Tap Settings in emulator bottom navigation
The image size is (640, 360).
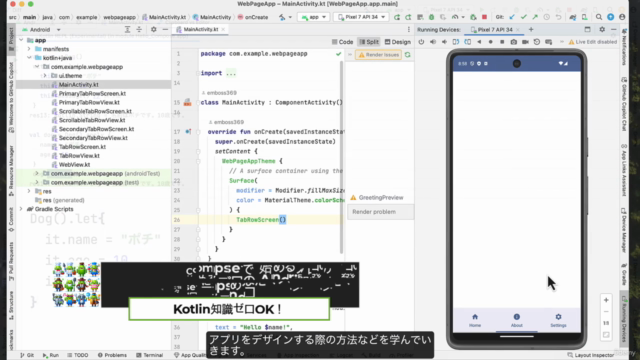[x=558, y=320]
